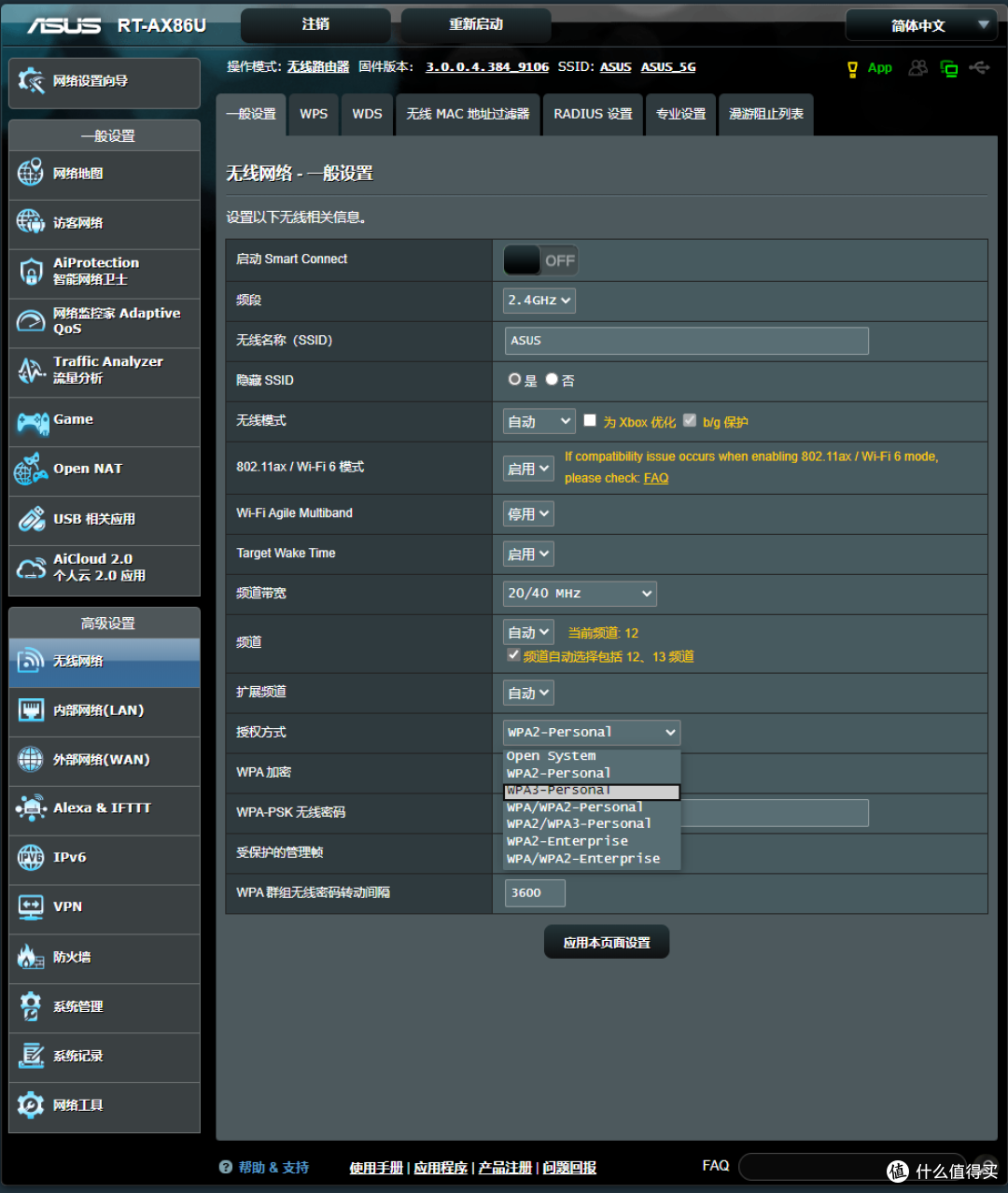Open 内部网络(LAN) icon
Viewport: 1008px width, 1193px height.
(31, 710)
